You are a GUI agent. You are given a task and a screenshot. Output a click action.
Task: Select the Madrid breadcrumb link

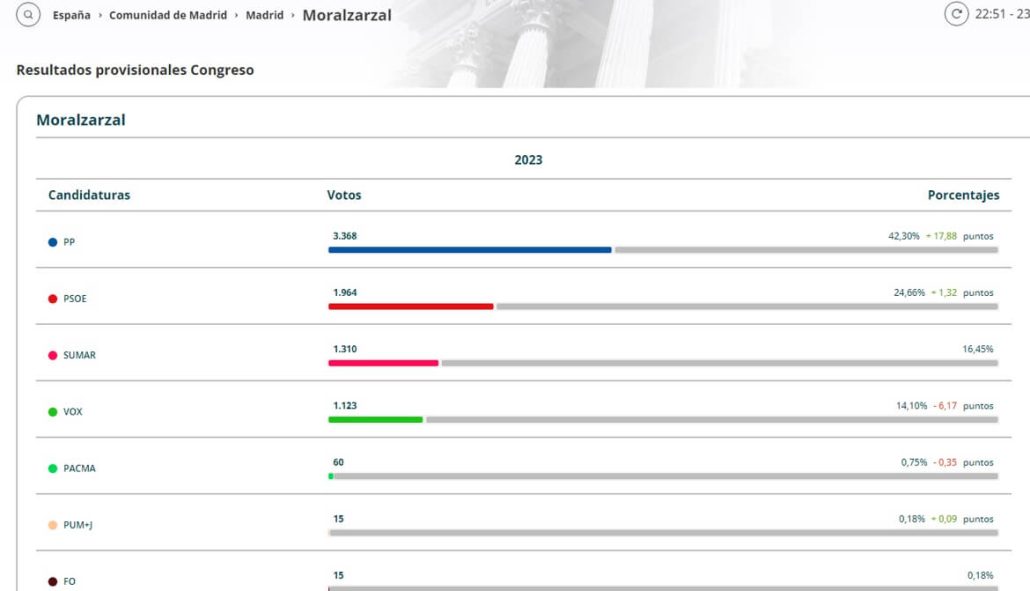click(265, 15)
